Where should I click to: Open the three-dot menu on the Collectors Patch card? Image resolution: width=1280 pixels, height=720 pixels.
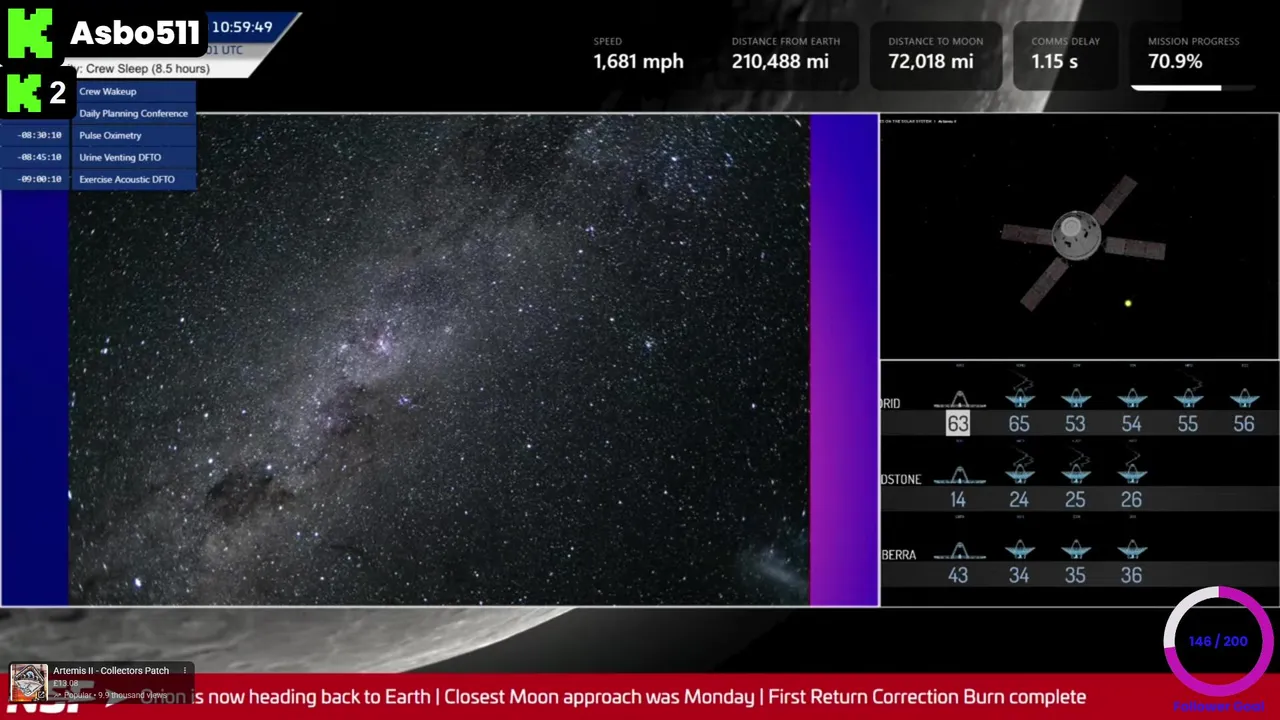[185, 671]
